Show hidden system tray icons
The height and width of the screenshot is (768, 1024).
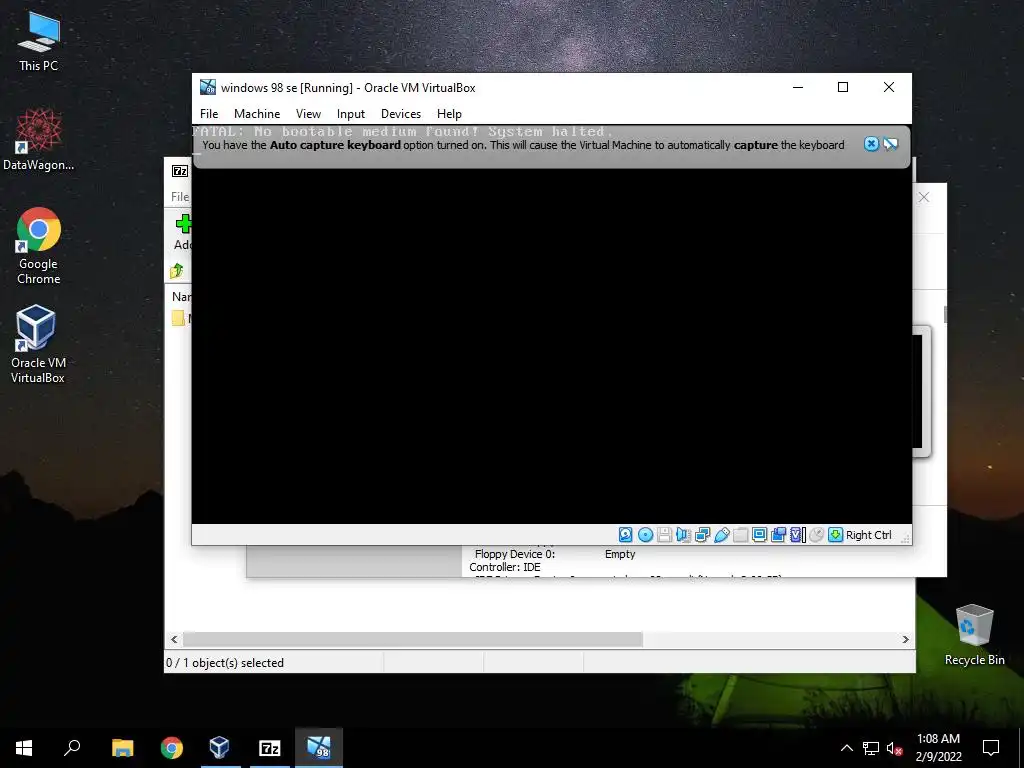(846, 748)
